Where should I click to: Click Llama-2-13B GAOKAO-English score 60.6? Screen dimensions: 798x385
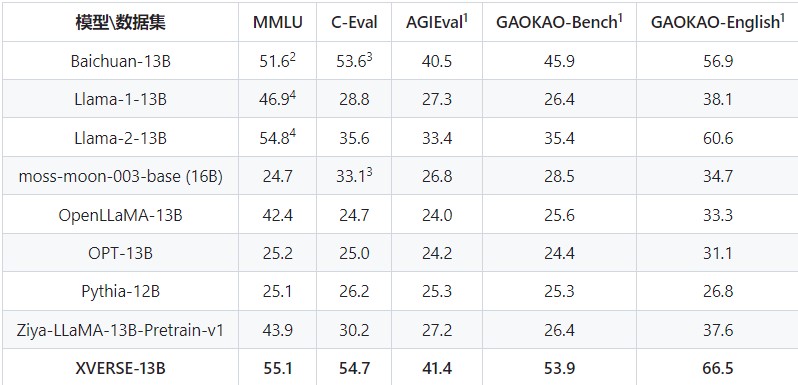click(718, 138)
